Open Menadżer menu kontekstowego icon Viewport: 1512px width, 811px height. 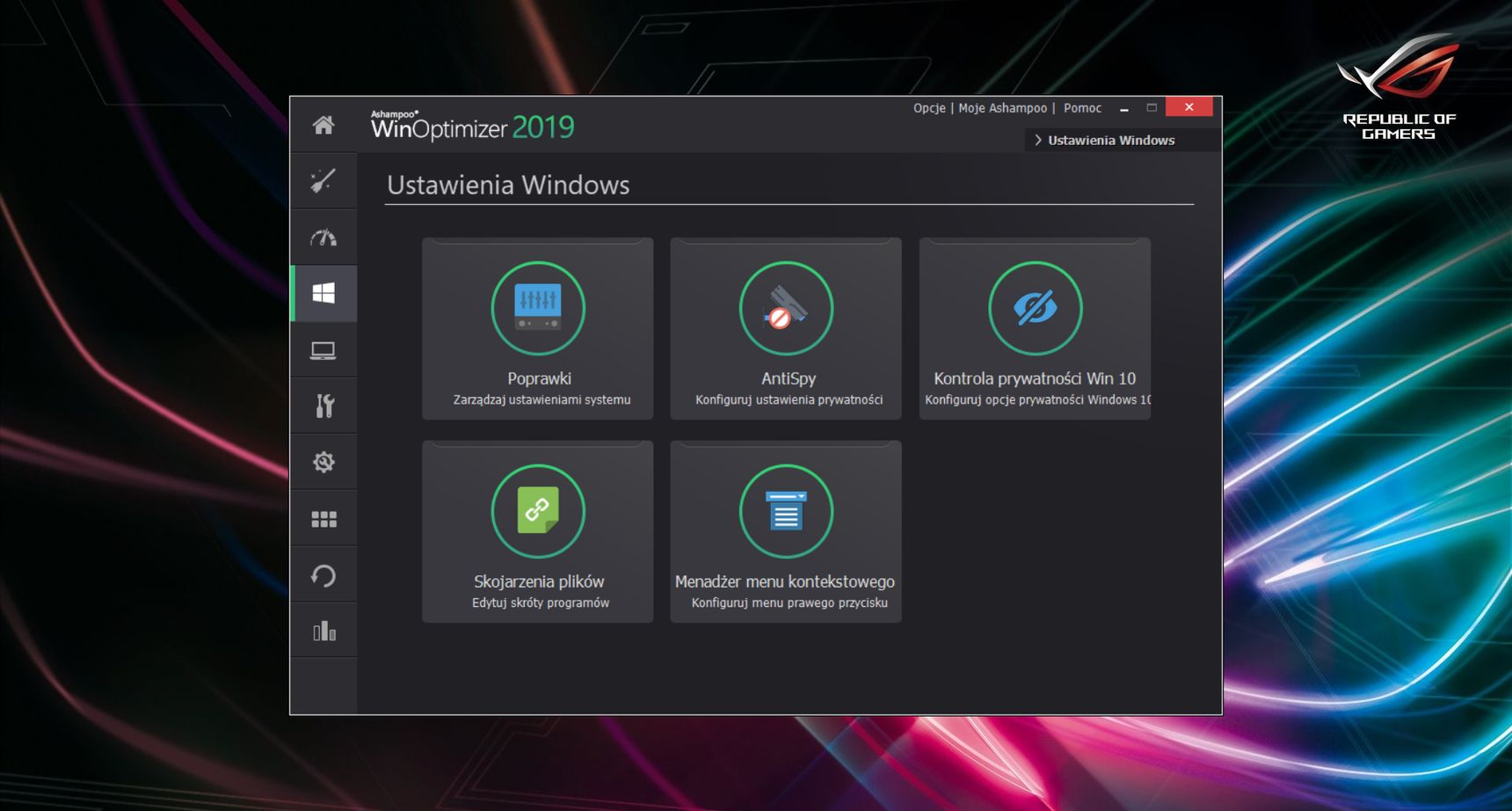786,511
